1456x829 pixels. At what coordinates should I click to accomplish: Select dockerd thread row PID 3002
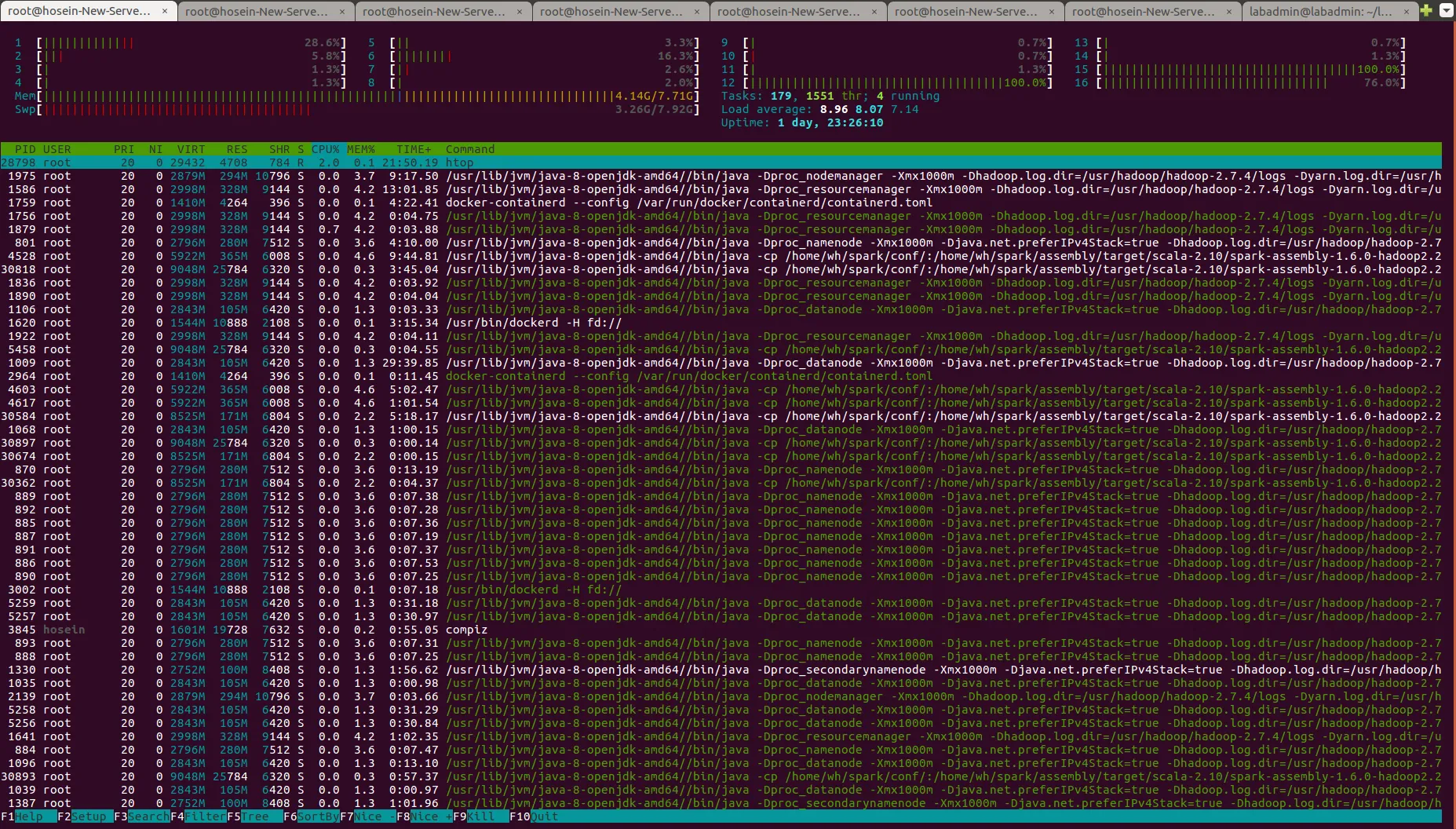[x=721, y=590]
